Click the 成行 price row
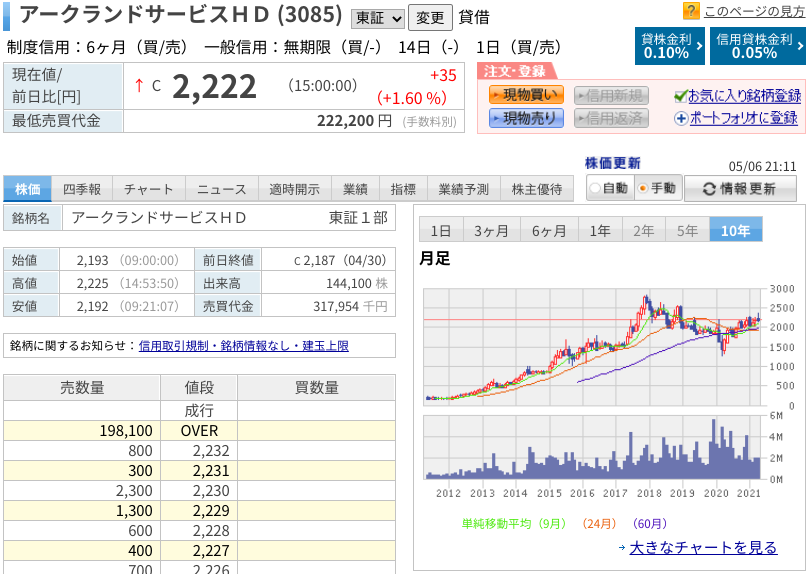The image size is (810, 574). click(x=199, y=411)
